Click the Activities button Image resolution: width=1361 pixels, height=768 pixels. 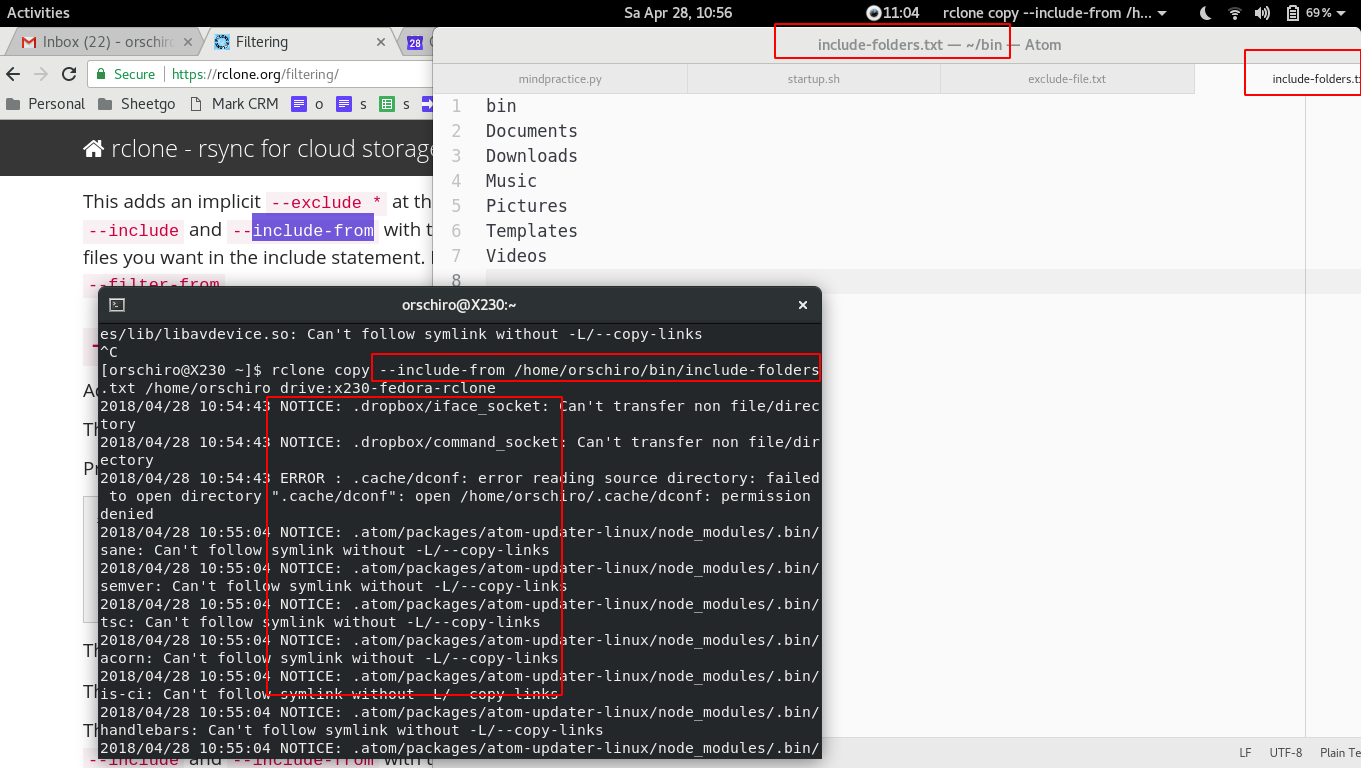38,13
